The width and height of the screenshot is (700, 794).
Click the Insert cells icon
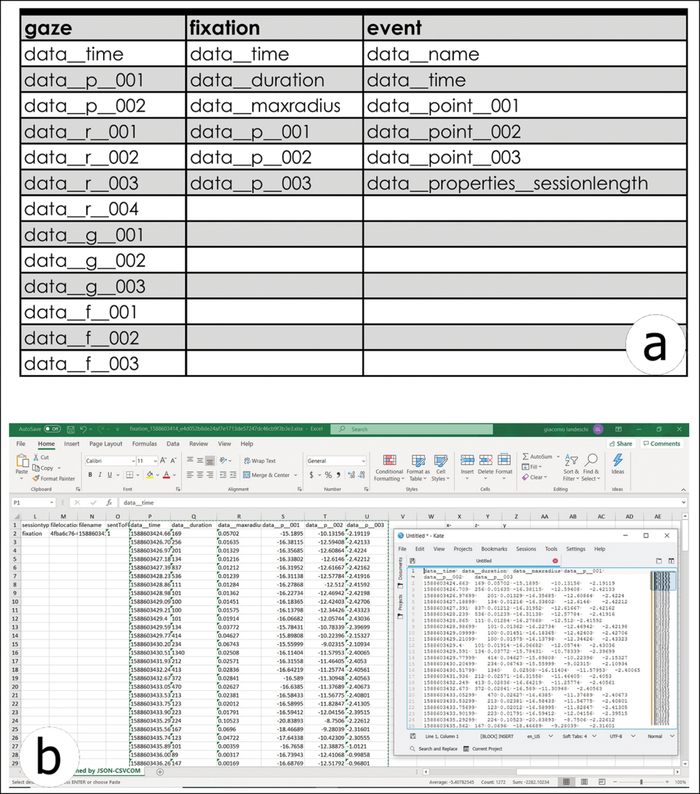(x=467, y=460)
